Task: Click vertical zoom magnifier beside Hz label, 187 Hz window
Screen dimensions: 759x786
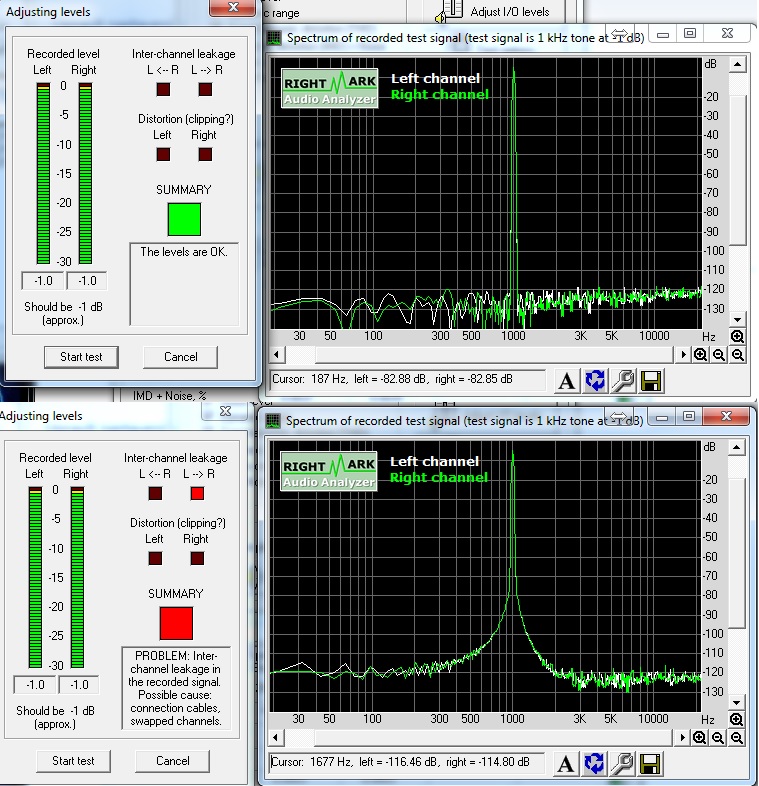Action: (737, 336)
